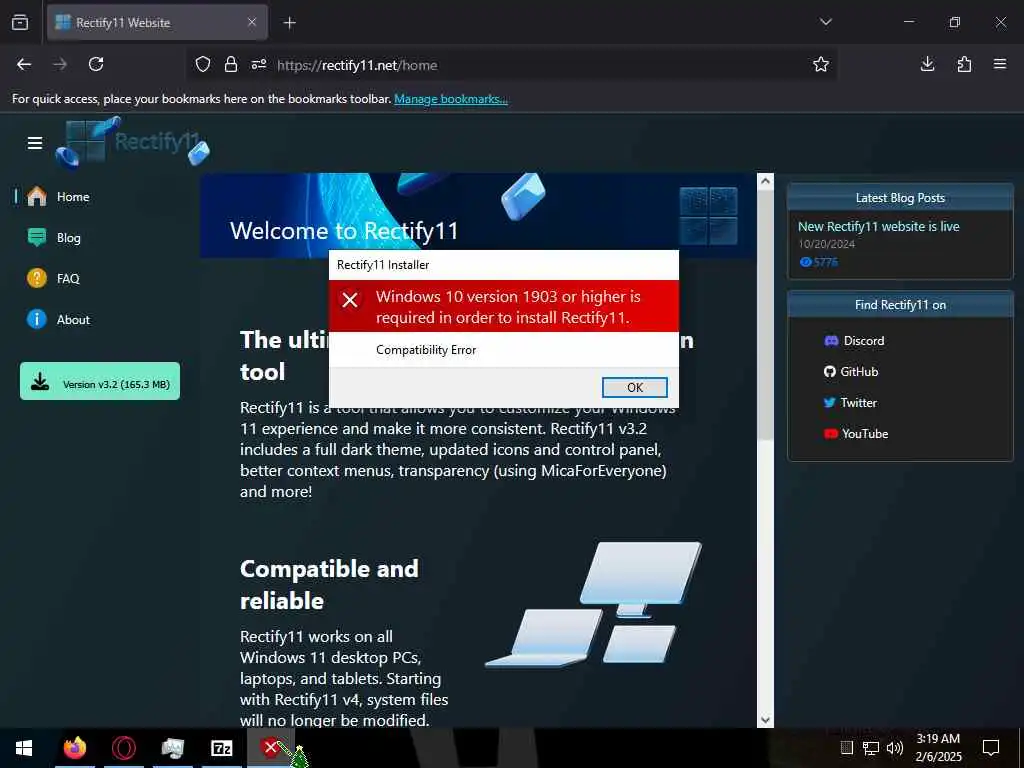Click the page scrollbar down arrow

tap(765, 720)
